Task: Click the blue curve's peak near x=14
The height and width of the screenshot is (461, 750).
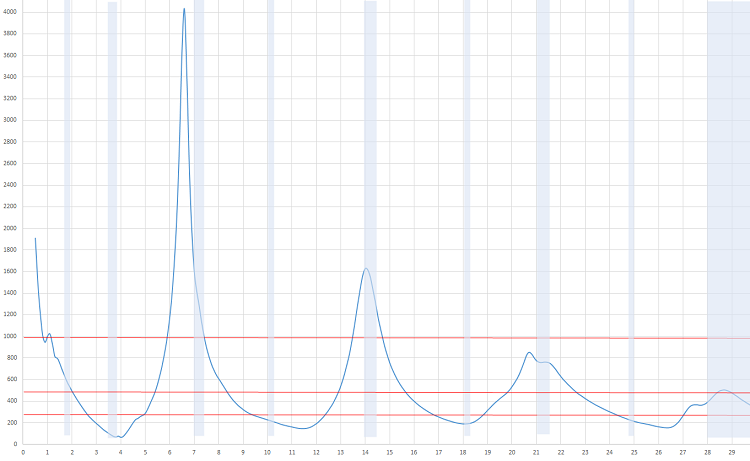Action: click(366, 268)
